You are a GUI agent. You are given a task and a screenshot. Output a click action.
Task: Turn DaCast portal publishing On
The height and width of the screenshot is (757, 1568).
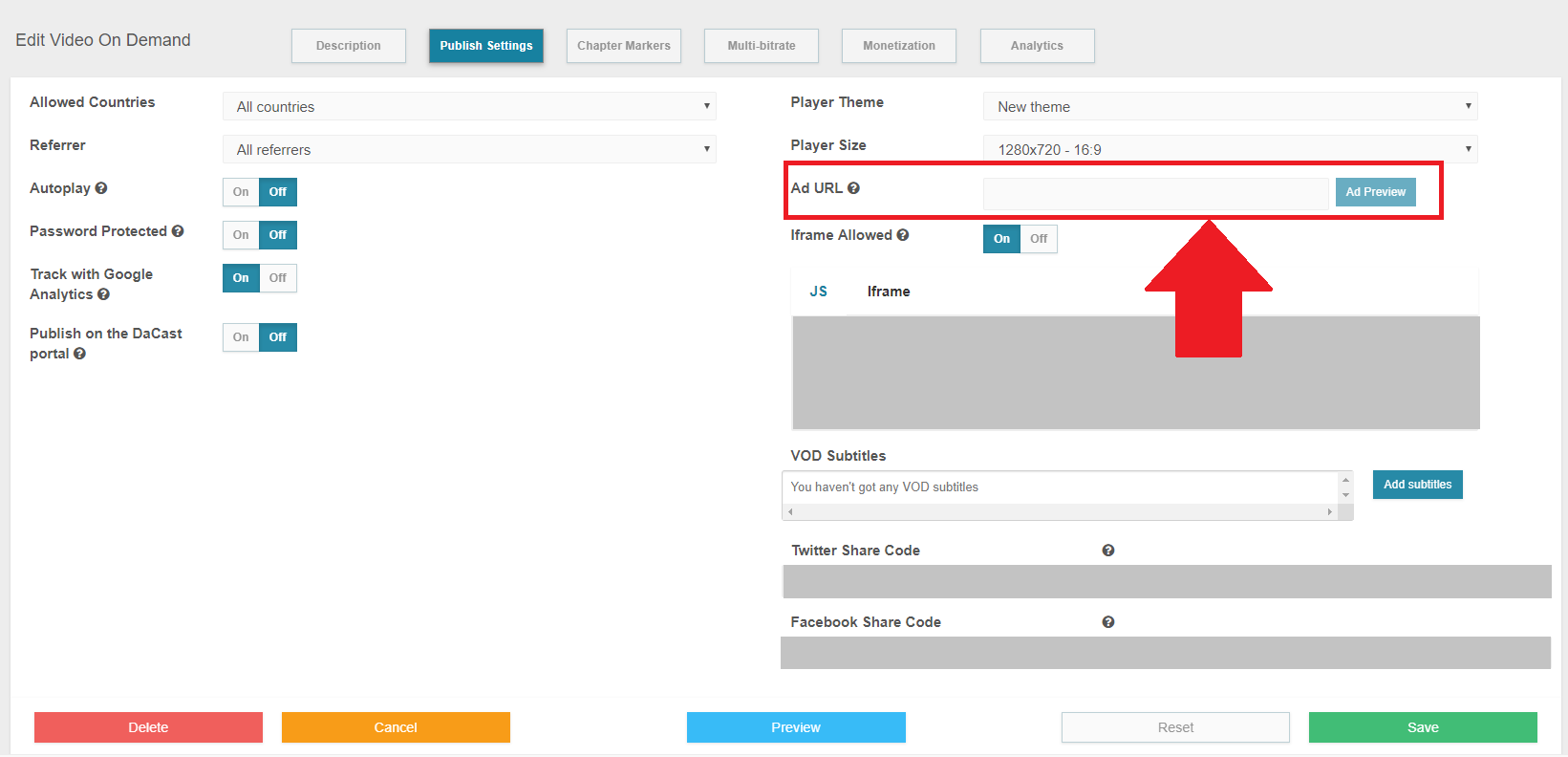[241, 337]
